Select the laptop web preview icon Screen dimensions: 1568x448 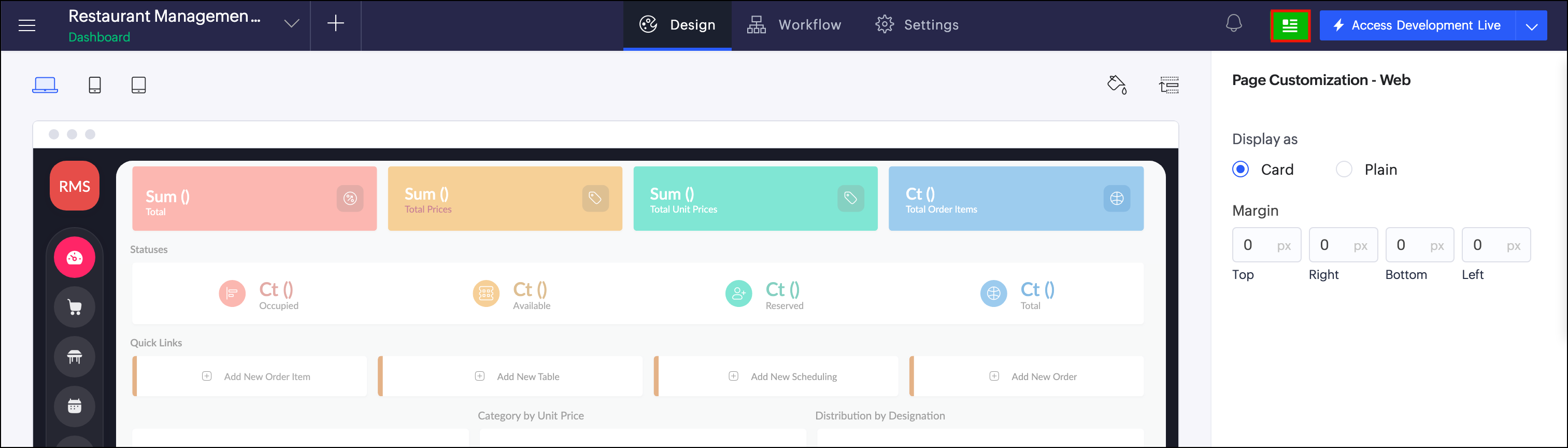45,85
